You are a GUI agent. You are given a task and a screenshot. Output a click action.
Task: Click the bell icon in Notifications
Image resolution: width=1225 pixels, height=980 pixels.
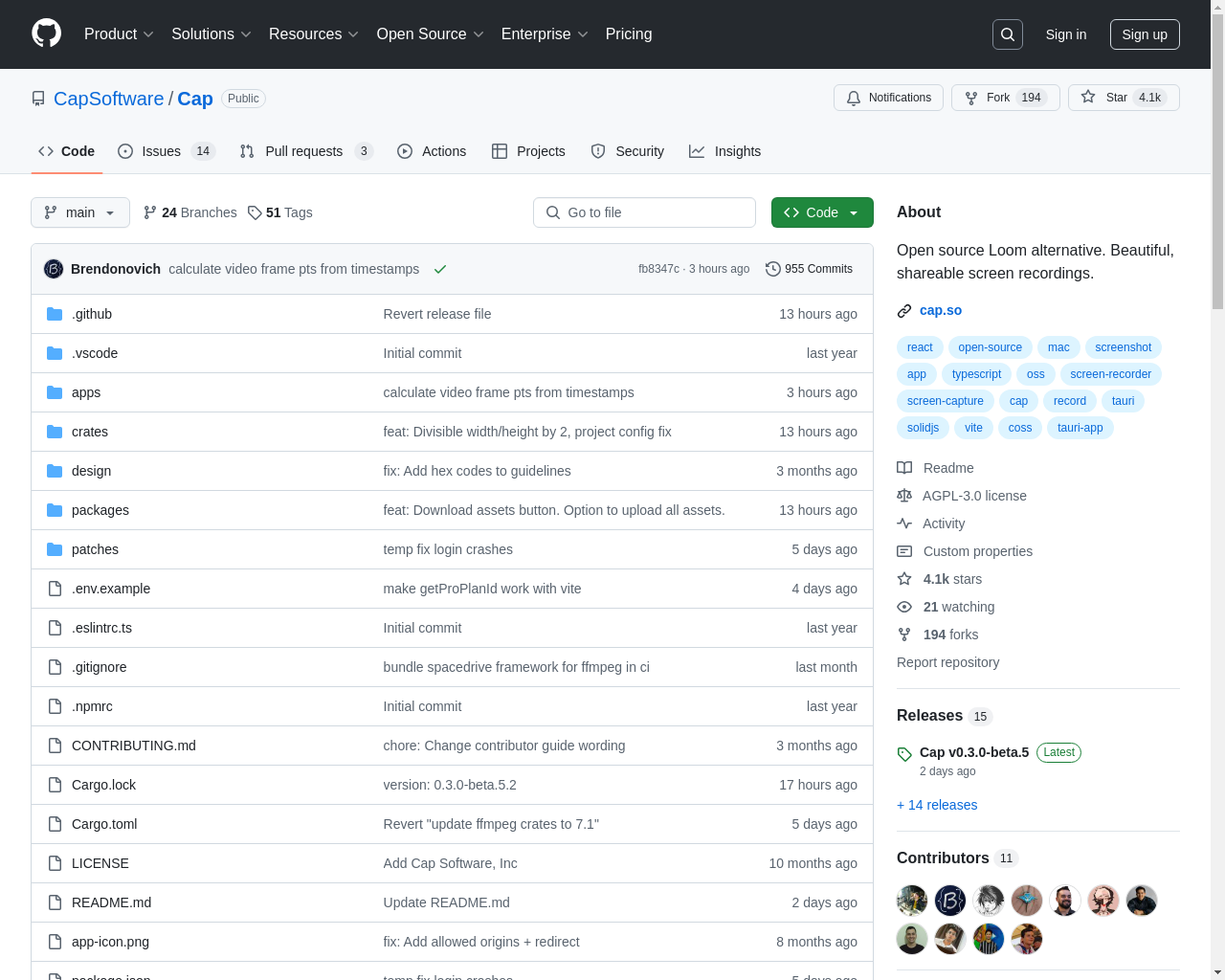(854, 98)
